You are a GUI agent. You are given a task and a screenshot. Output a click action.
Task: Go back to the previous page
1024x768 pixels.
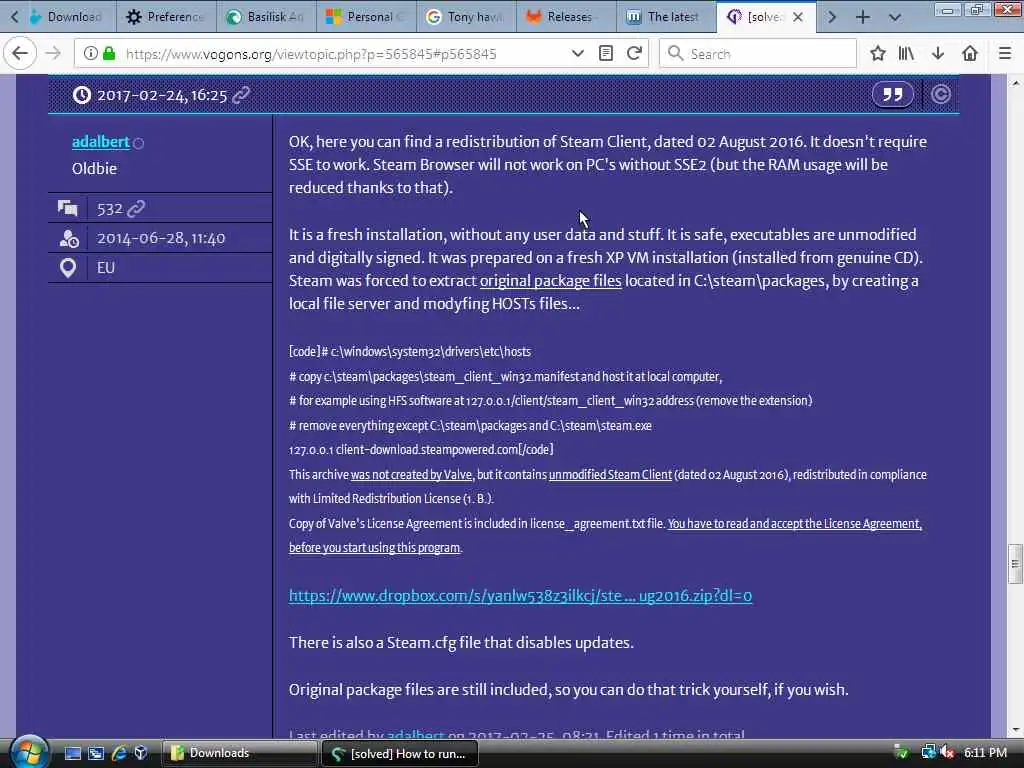pos(20,54)
